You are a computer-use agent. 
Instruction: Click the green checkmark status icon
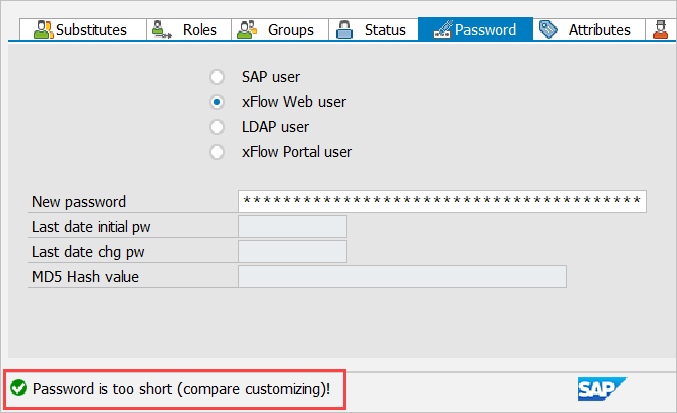(x=18, y=388)
